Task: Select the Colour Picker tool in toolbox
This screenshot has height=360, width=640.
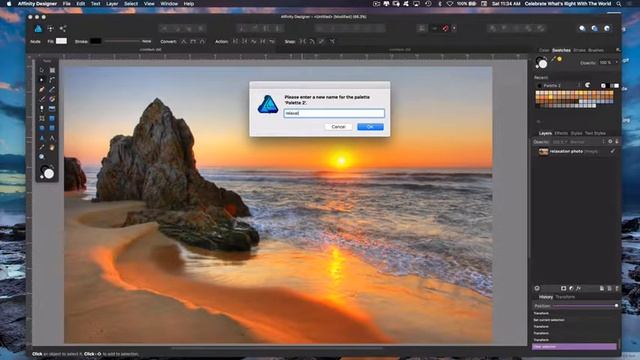Action: pyautogui.click(x=42, y=147)
